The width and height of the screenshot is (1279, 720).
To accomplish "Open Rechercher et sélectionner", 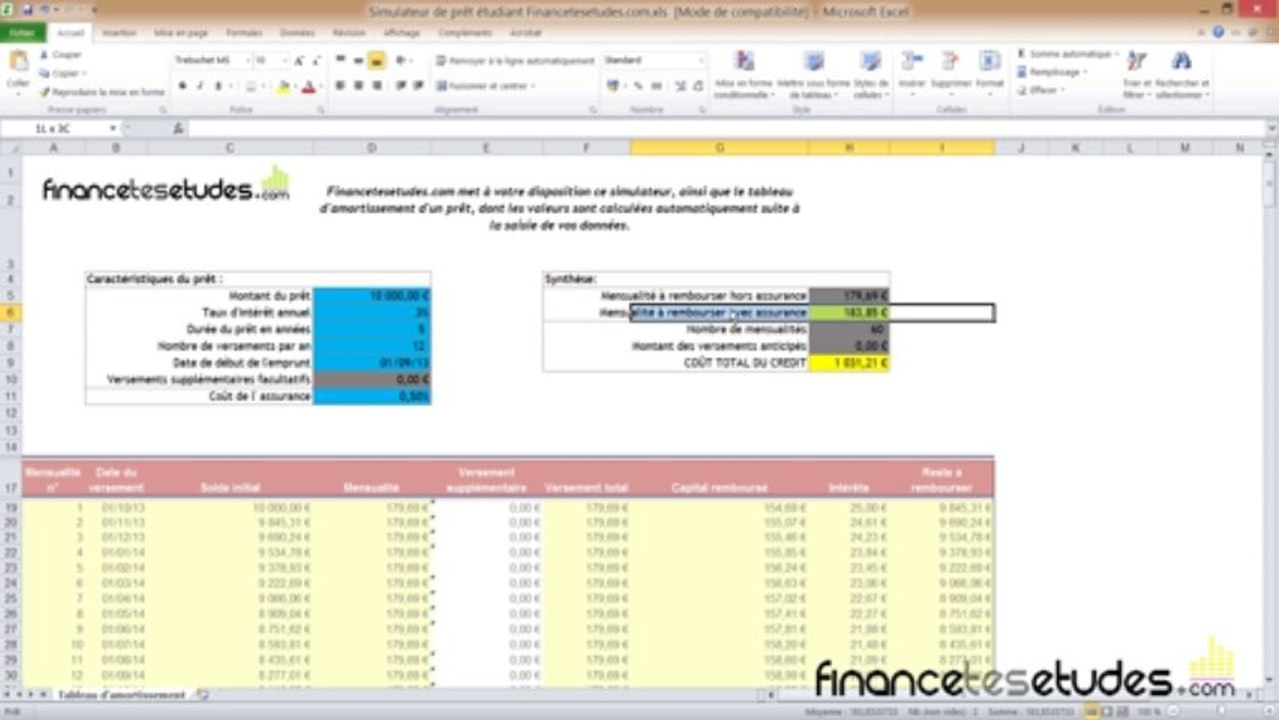I will (1182, 74).
